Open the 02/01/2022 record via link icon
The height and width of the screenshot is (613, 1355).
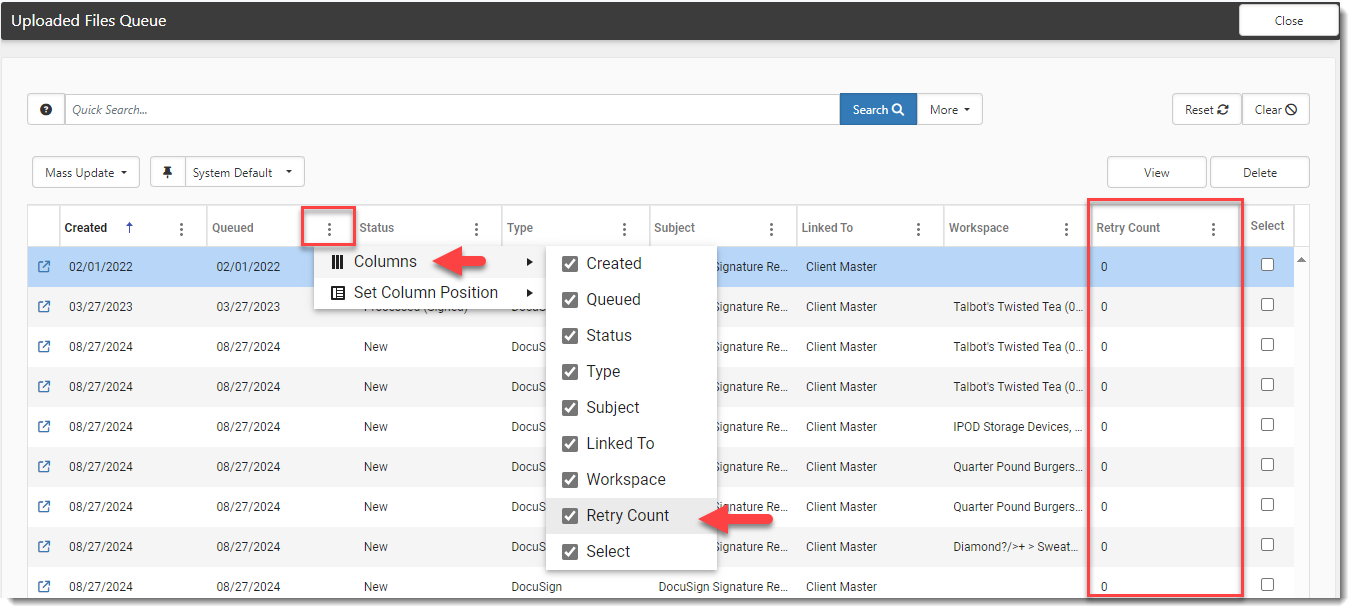pos(44,267)
